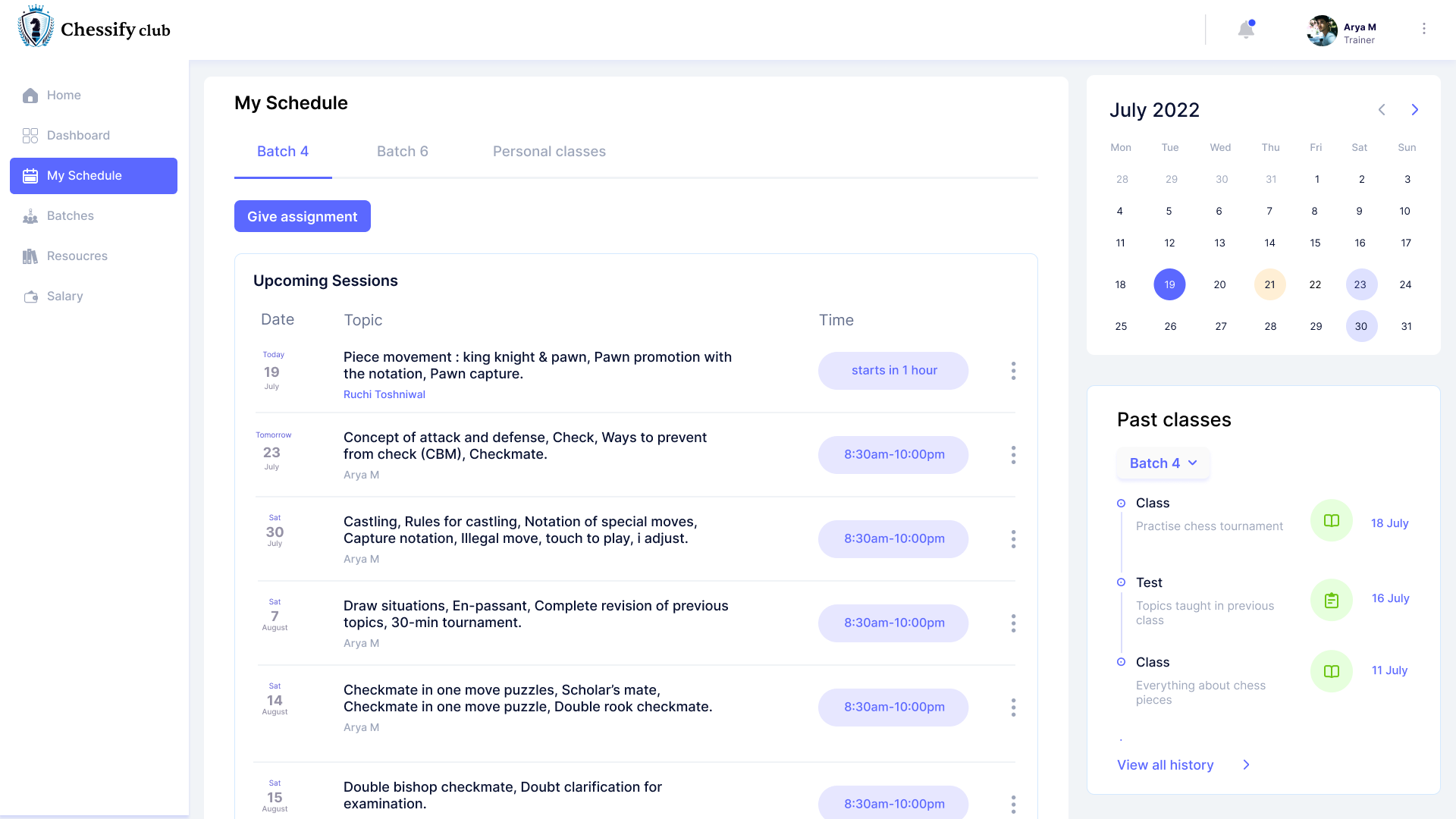Open the test icon for 16 July
The height and width of the screenshot is (819, 1456).
(x=1331, y=600)
